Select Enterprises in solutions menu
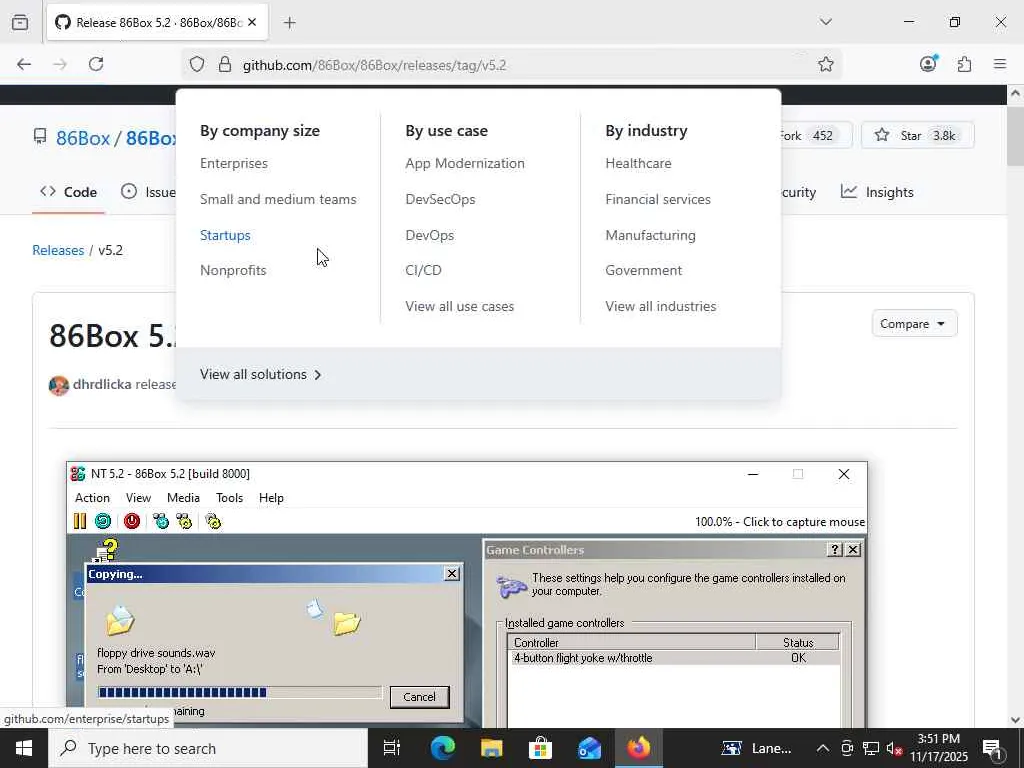The width and height of the screenshot is (1024, 768). [x=234, y=163]
